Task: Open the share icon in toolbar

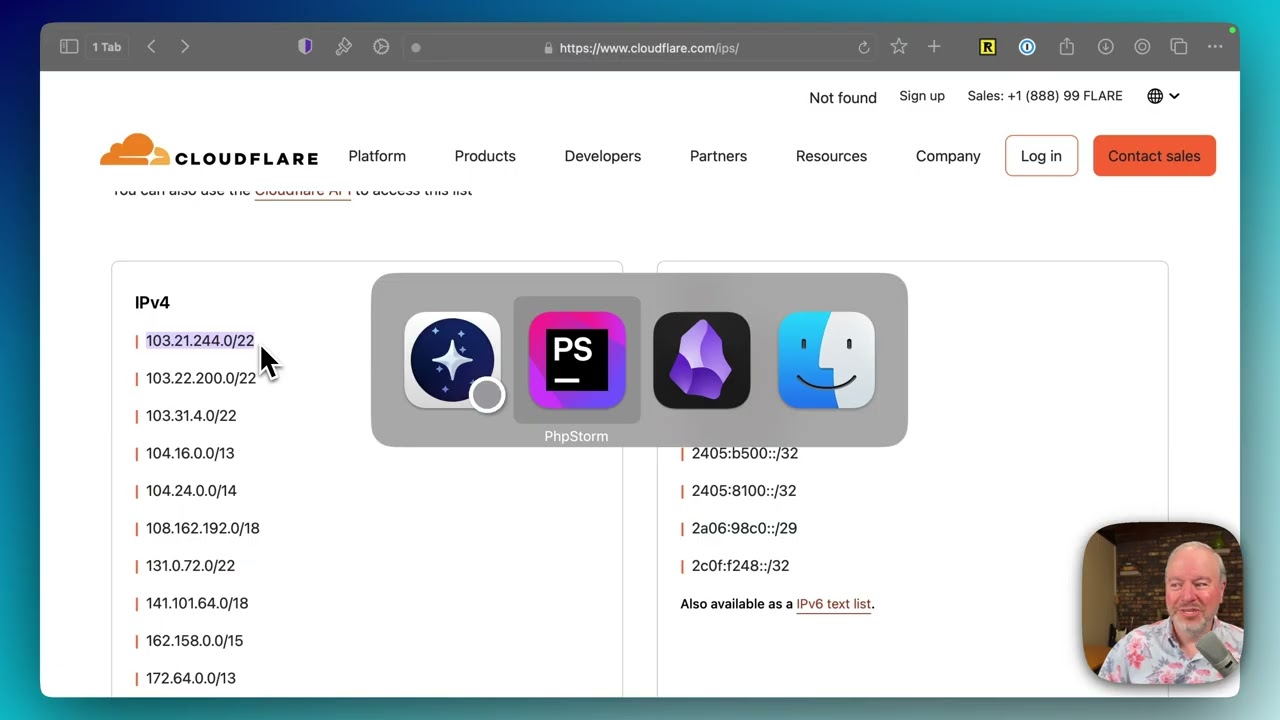Action: click(1067, 47)
